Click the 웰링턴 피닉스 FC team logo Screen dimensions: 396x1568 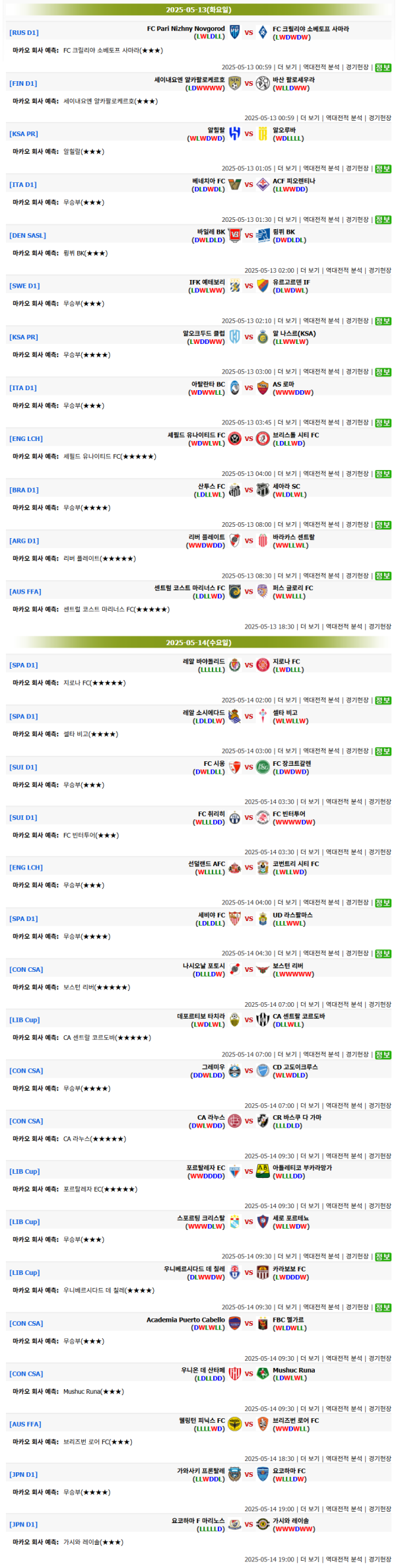coord(234,1424)
